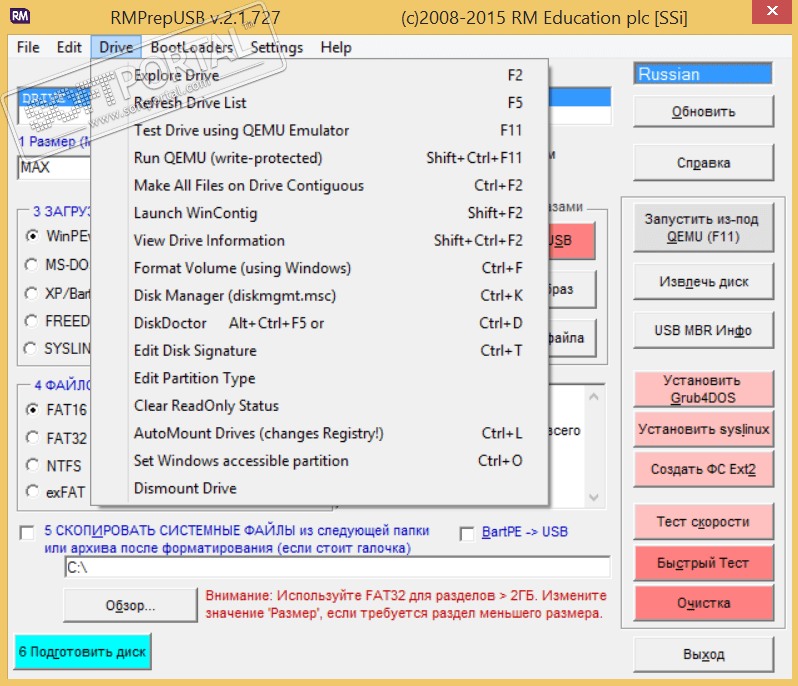Select the WinPE bootloader radio option
The height and width of the screenshot is (686, 798).
[32, 236]
